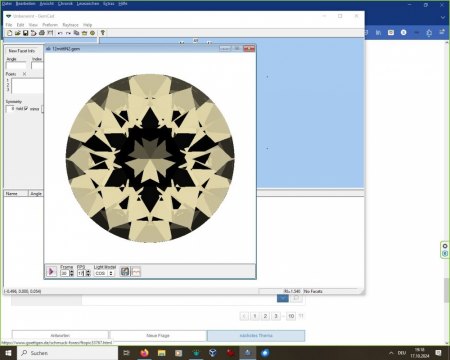Click the Print toolbar icon

click(42, 33)
